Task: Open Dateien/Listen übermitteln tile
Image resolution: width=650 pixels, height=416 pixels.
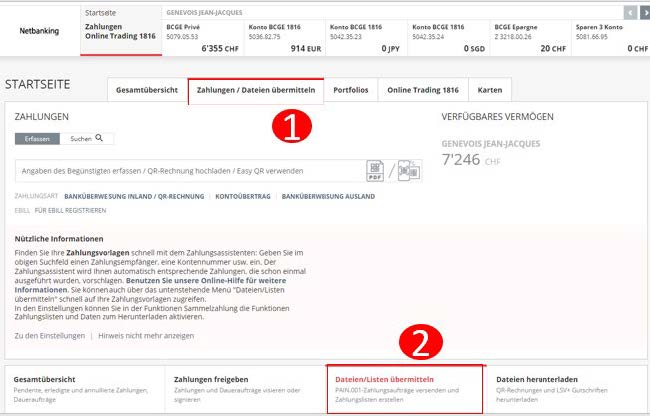Action: [x=405, y=389]
